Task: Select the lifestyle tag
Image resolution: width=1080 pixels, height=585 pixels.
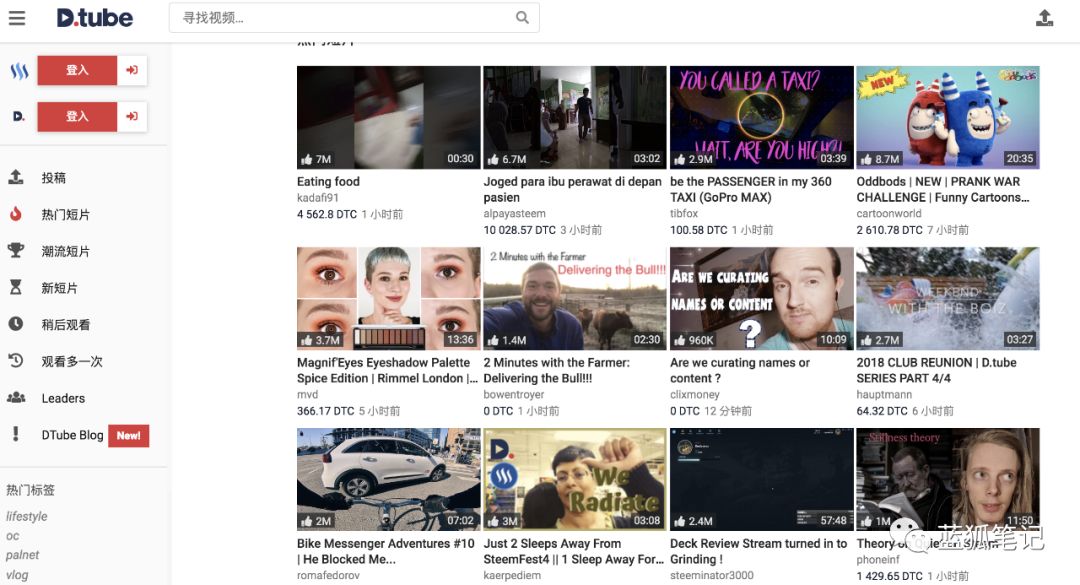Action: [27, 516]
